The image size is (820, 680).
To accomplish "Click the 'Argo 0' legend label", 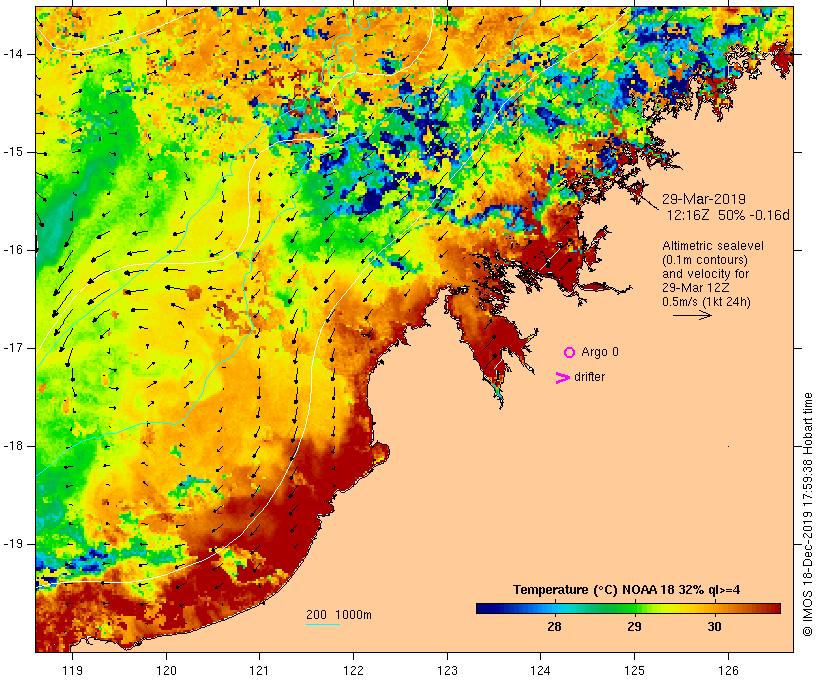I will click(x=600, y=352).
